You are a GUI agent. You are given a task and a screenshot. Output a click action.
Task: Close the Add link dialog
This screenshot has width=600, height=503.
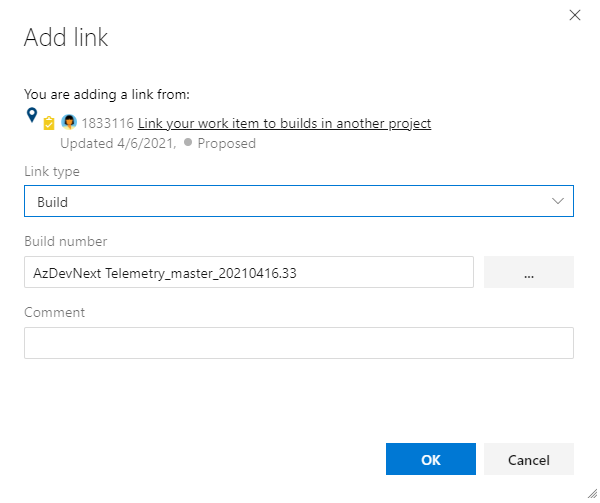pos(574,15)
